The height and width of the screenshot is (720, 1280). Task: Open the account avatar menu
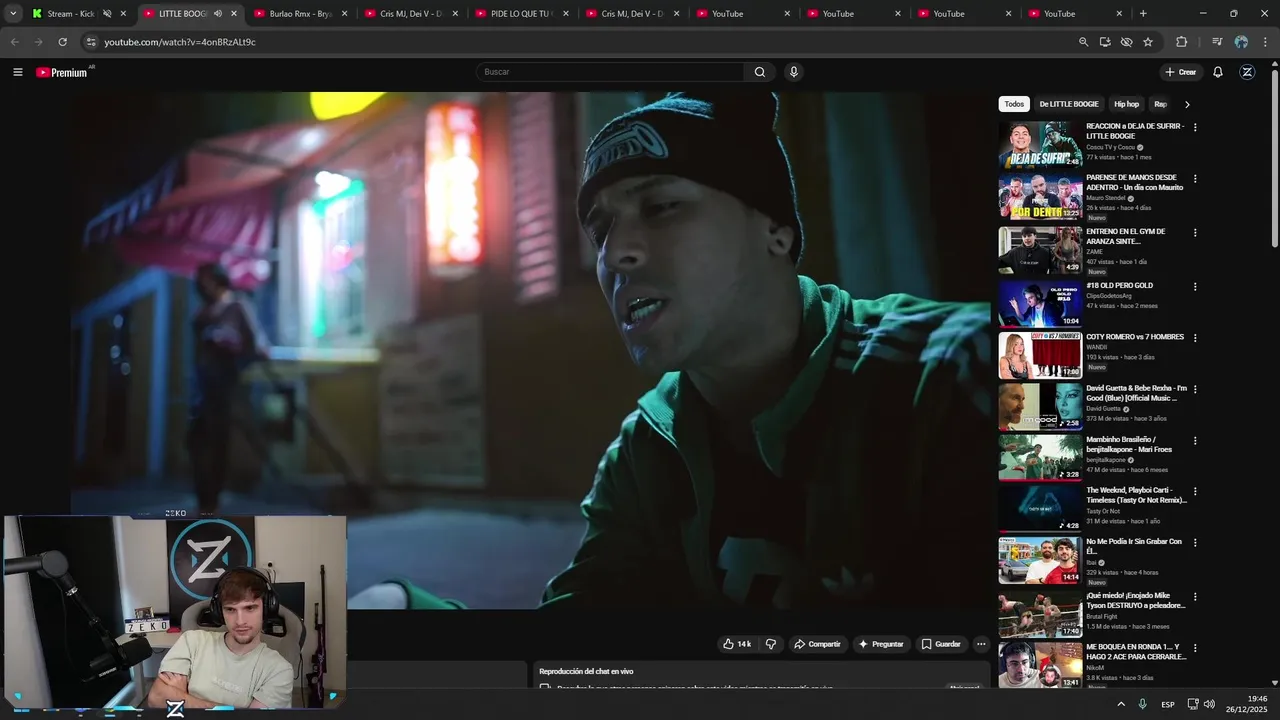click(1247, 72)
